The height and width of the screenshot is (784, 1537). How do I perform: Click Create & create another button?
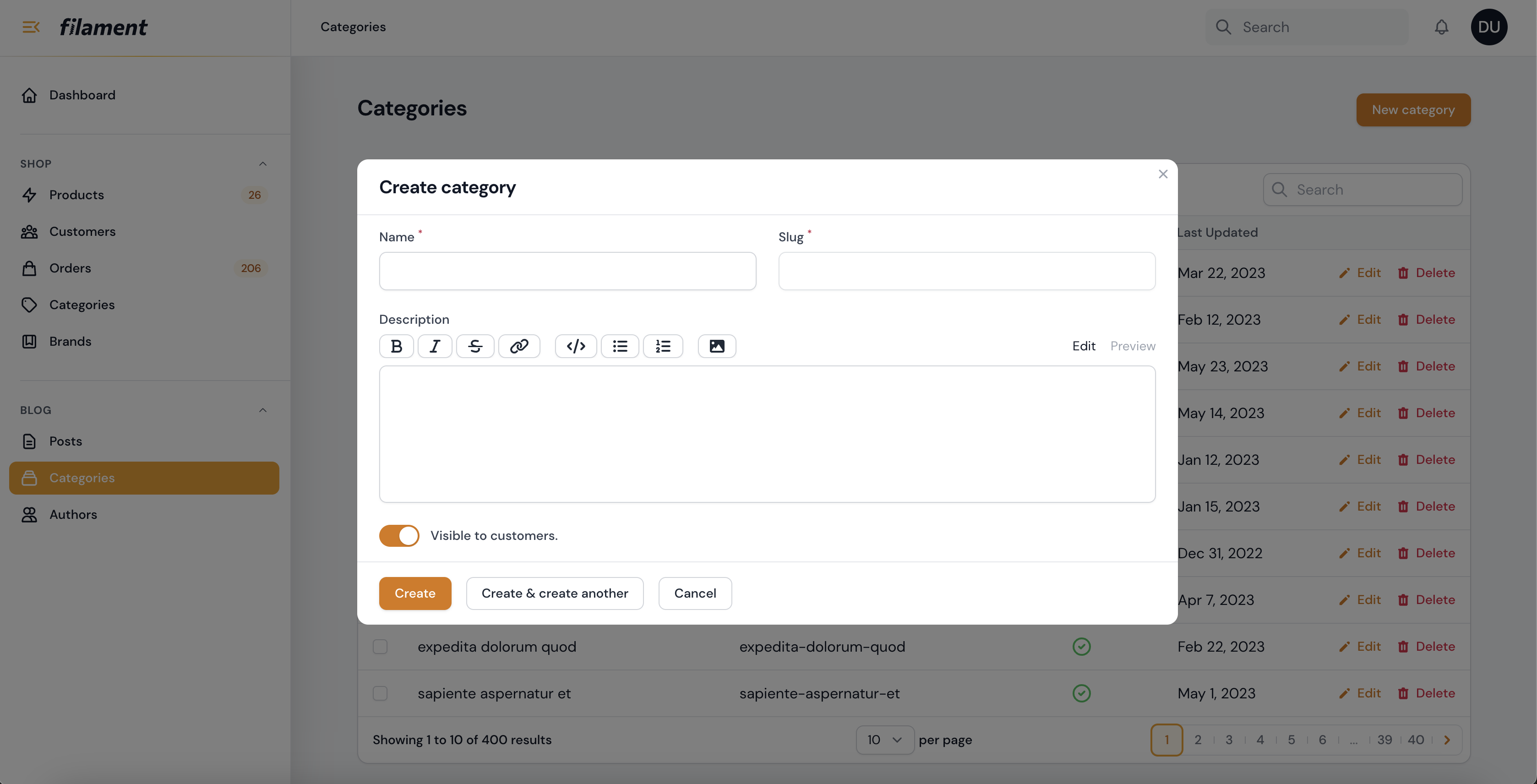pyautogui.click(x=554, y=593)
